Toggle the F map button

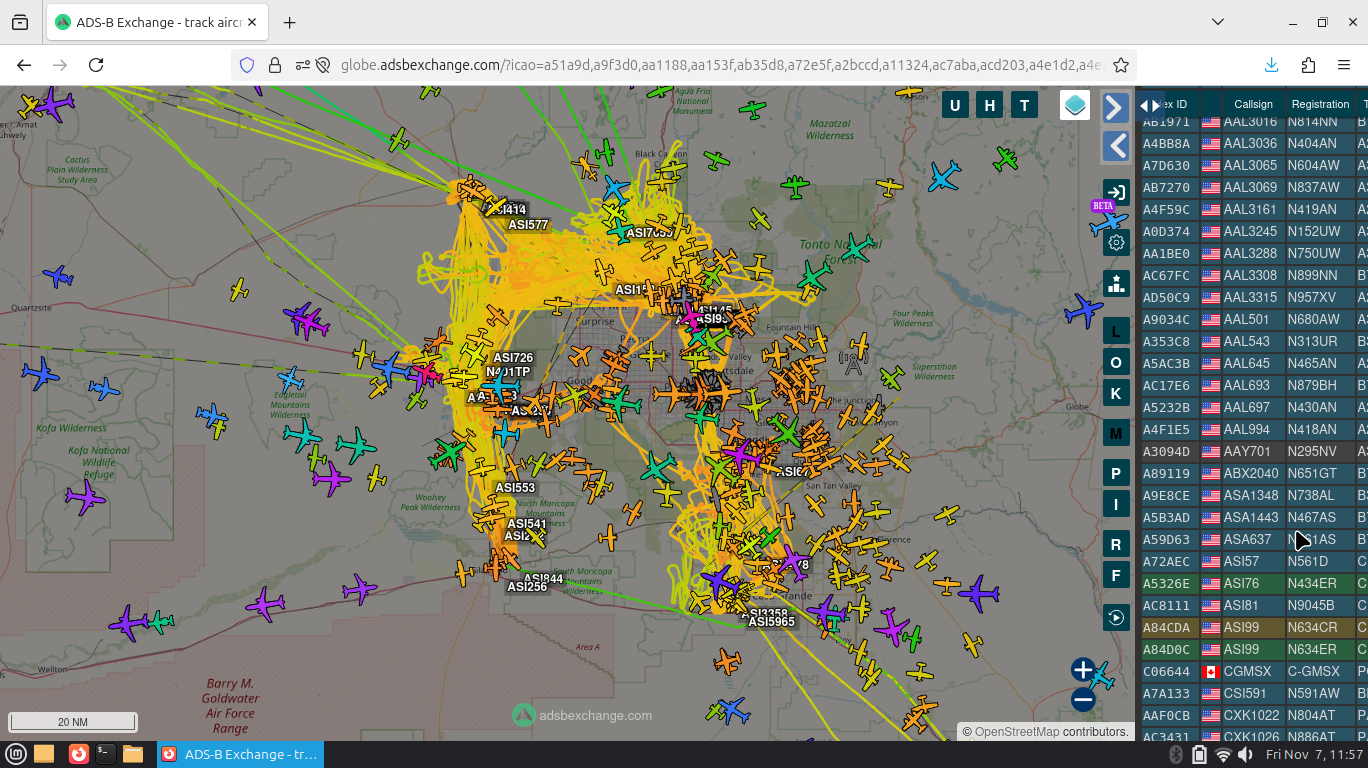1116,575
